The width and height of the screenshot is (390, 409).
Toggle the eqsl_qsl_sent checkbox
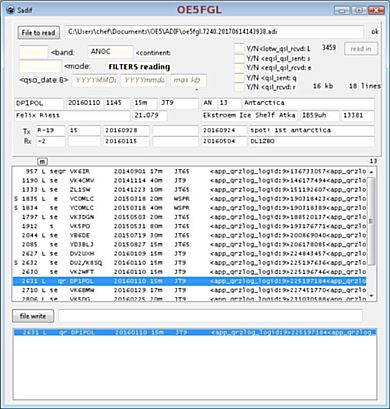click(239, 58)
